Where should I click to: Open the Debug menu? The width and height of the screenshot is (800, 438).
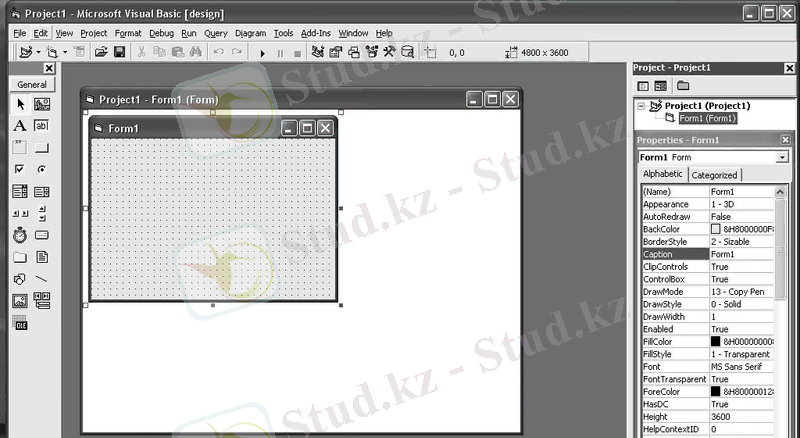click(x=161, y=33)
